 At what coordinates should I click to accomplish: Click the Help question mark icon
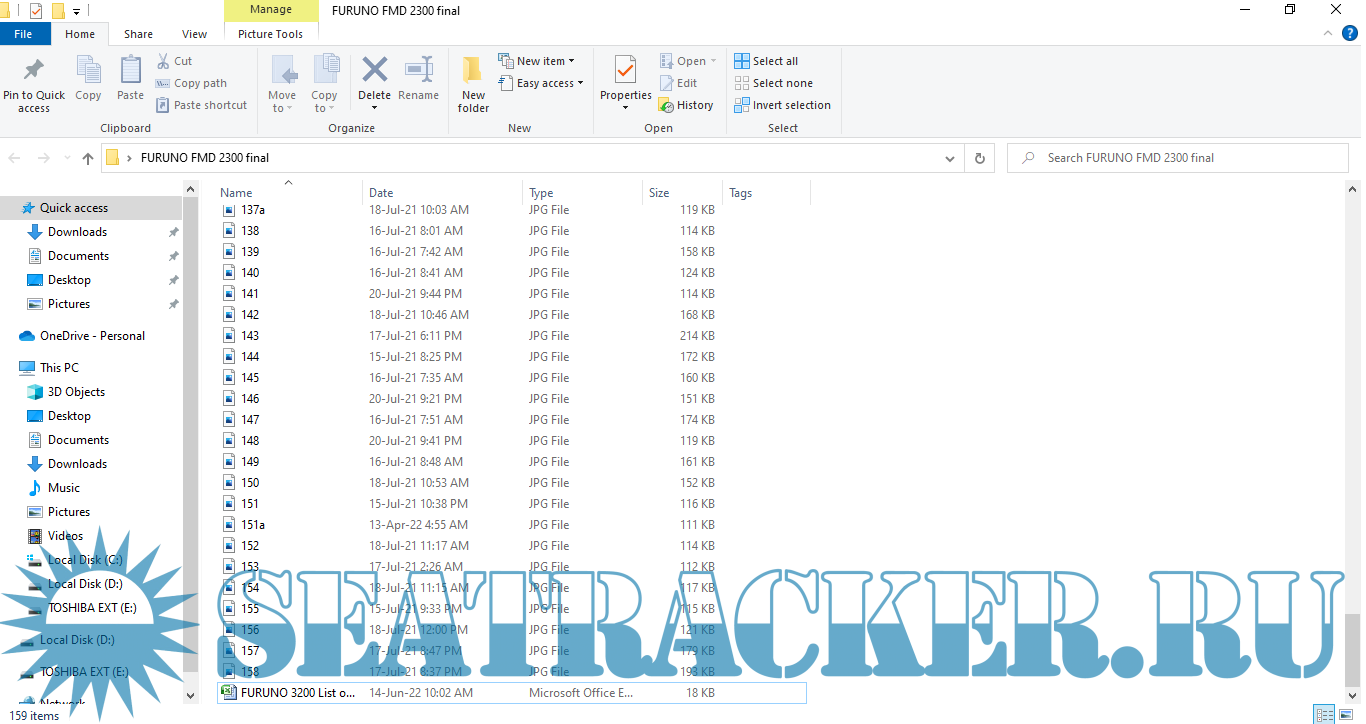coord(1350,34)
